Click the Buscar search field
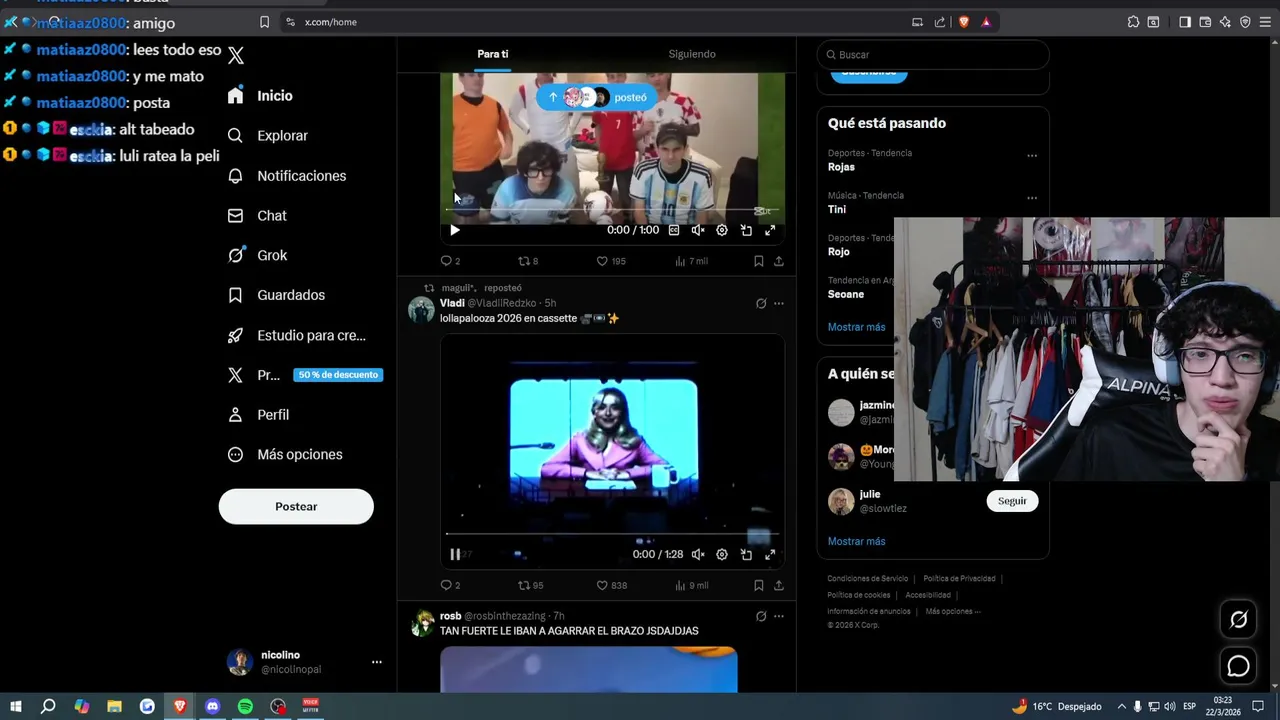Screen dimensions: 1280x720 click(933, 55)
